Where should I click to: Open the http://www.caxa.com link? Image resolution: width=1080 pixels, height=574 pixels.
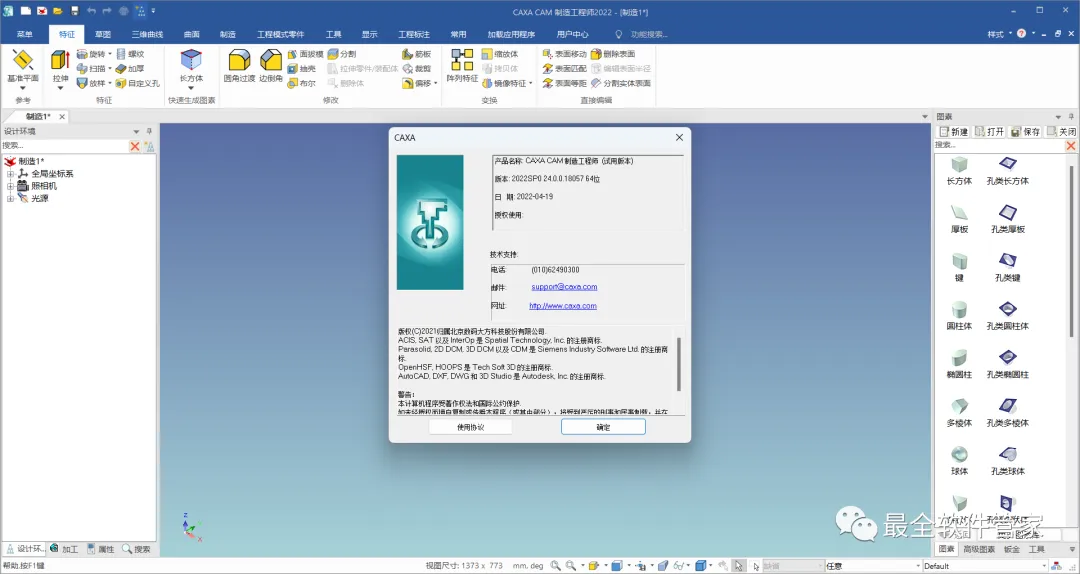tap(563, 305)
